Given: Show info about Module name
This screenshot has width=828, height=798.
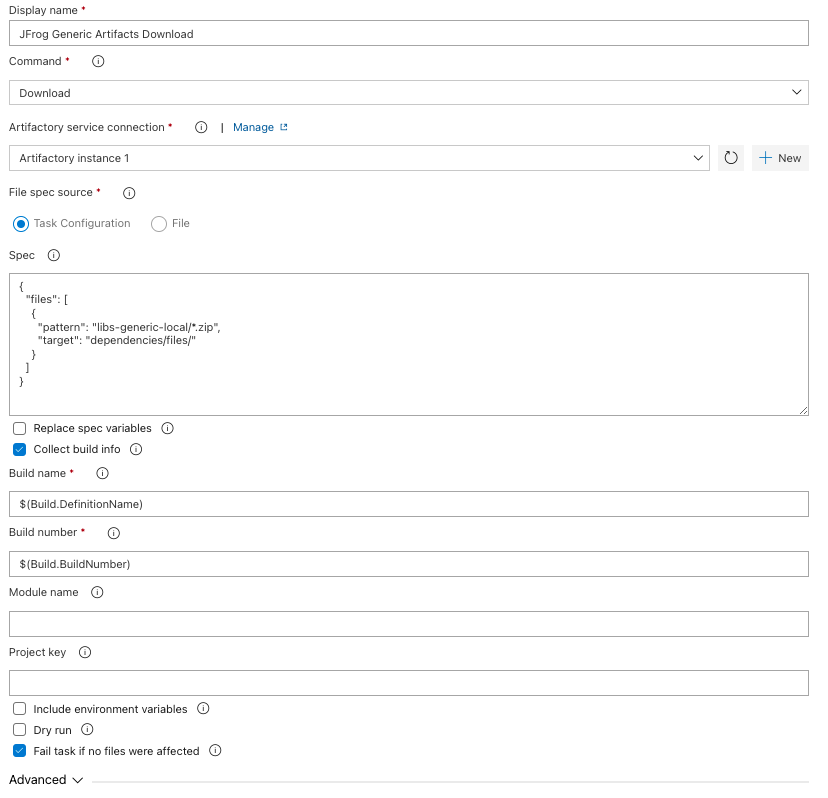Looking at the screenshot, I should (x=96, y=592).
